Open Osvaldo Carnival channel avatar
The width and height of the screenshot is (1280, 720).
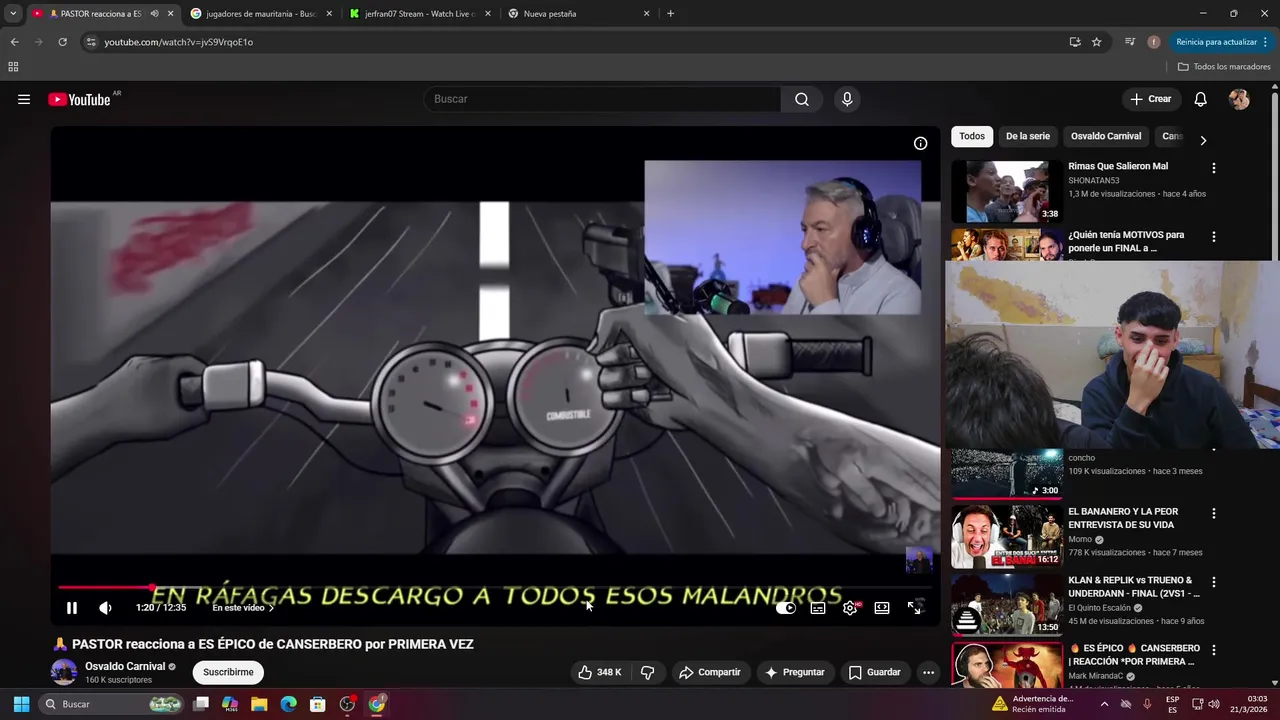click(x=64, y=672)
